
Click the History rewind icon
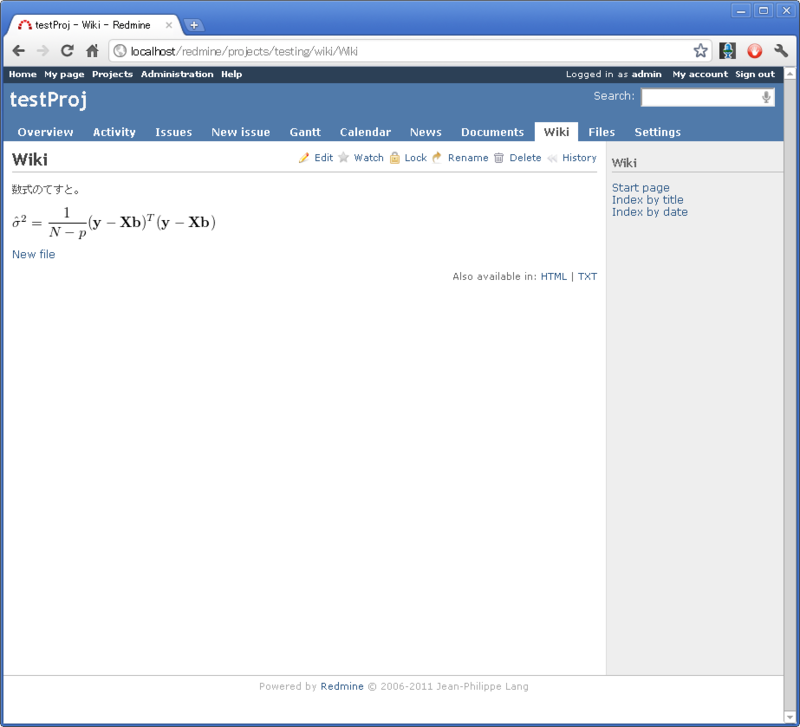point(552,158)
